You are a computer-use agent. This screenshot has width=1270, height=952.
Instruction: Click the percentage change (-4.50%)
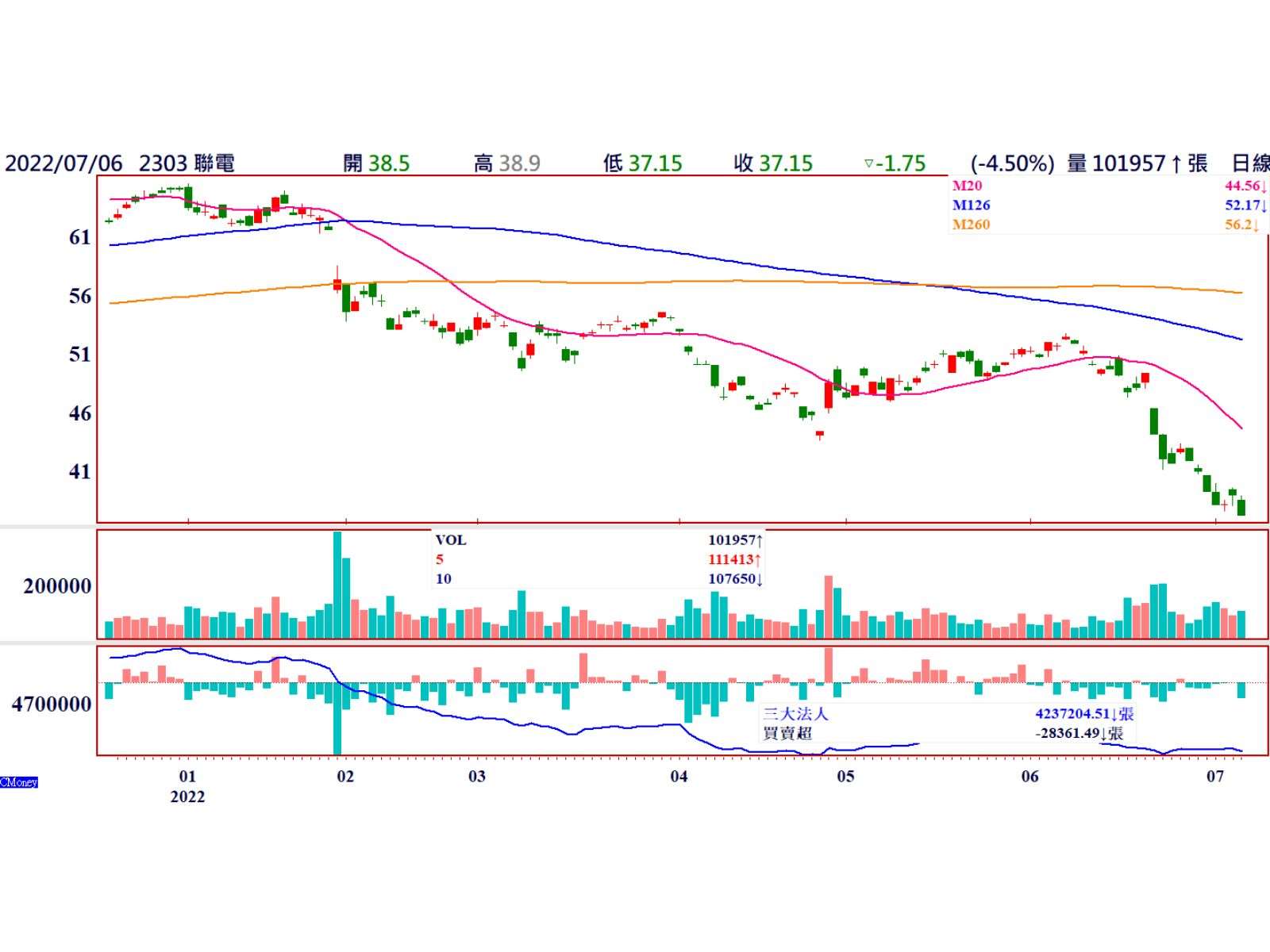[1013, 163]
